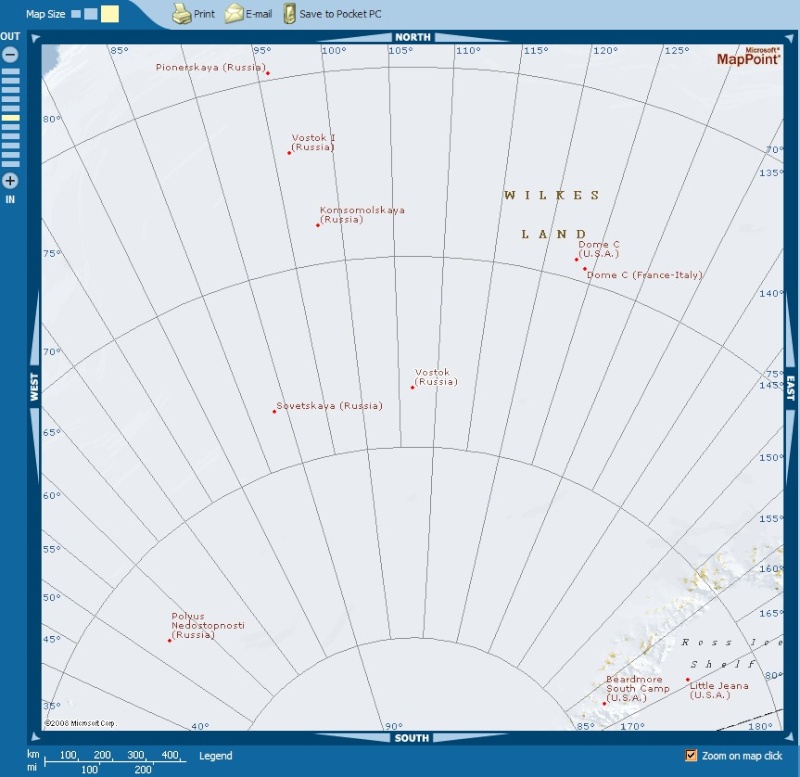Image resolution: width=800 pixels, height=777 pixels.
Task: Click Dome C (U.S.A.) label
Action: [598, 249]
